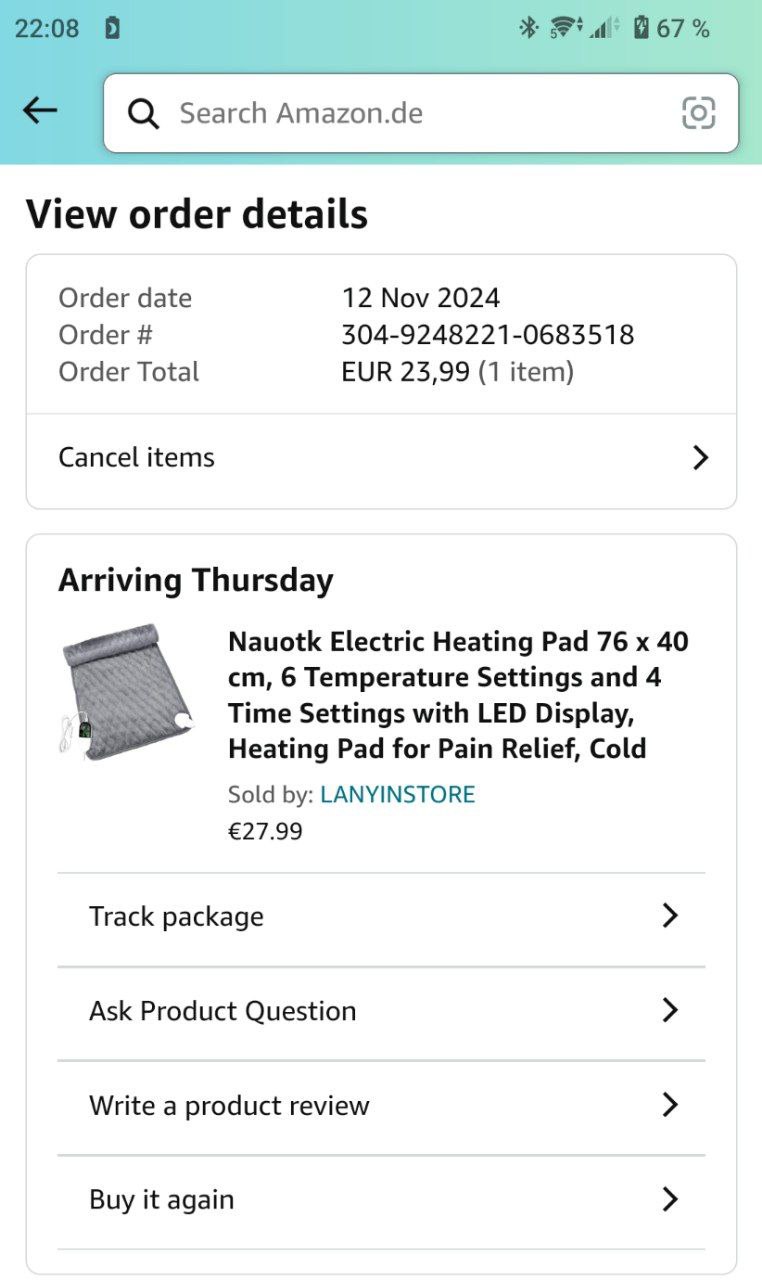The width and height of the screenshot is (762, 1280).
Task: Tap the search magnifier icon
Action: 144,114
